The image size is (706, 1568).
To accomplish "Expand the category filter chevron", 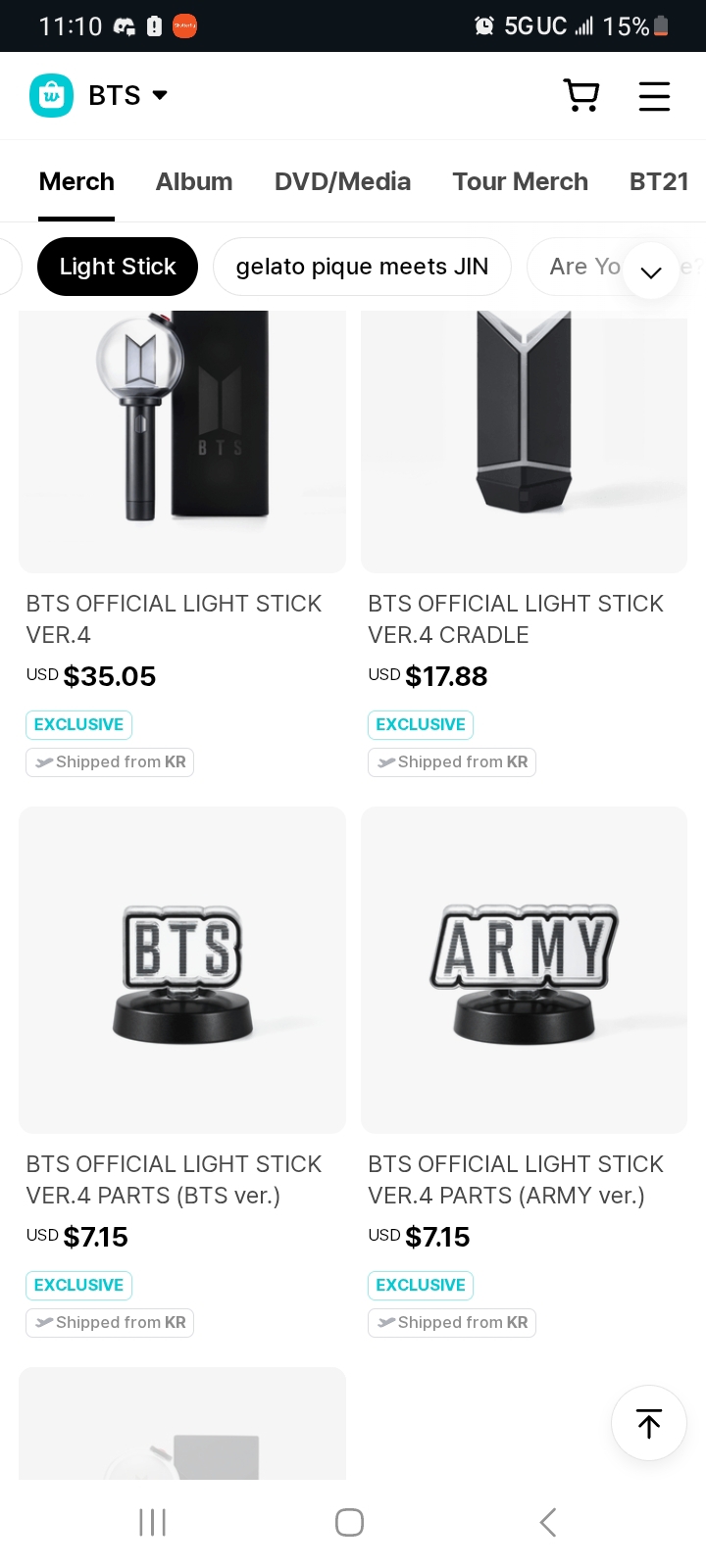I will click(651, 271).
